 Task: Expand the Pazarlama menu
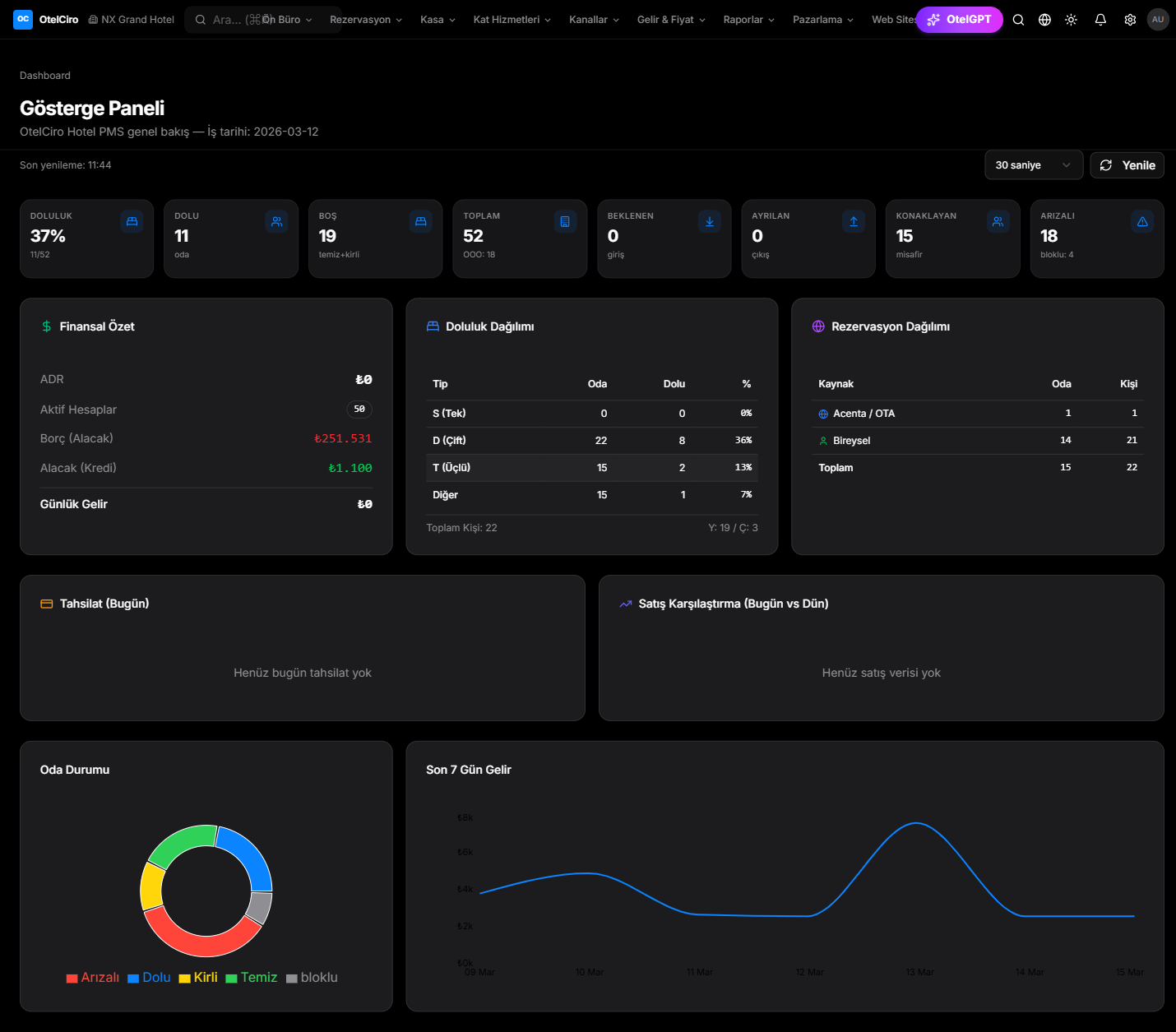823,20
